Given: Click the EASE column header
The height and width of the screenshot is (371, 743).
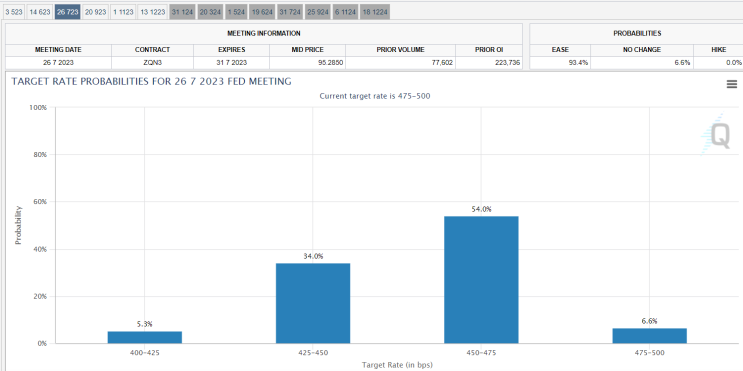Looking at the screenshot, I should pyautogui.click(x=560, y=49).
